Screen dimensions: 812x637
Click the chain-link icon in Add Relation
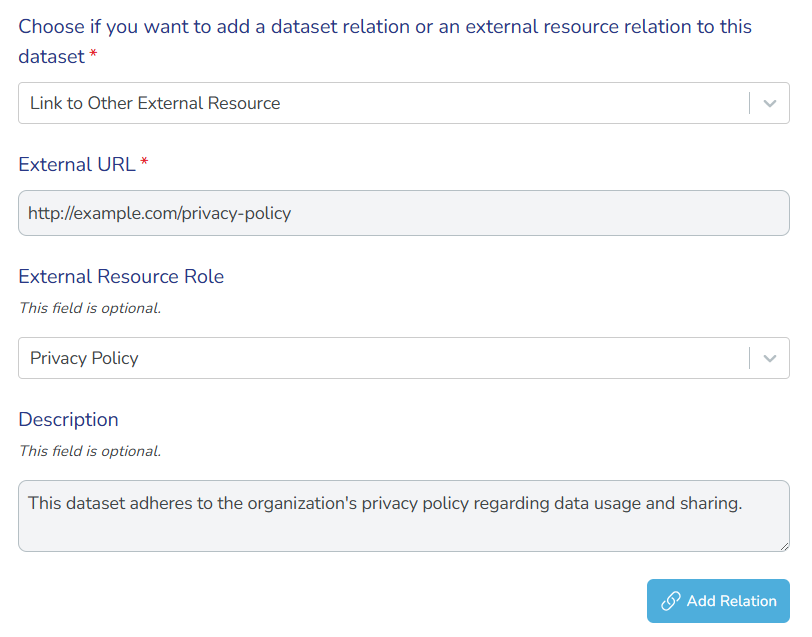671,601
